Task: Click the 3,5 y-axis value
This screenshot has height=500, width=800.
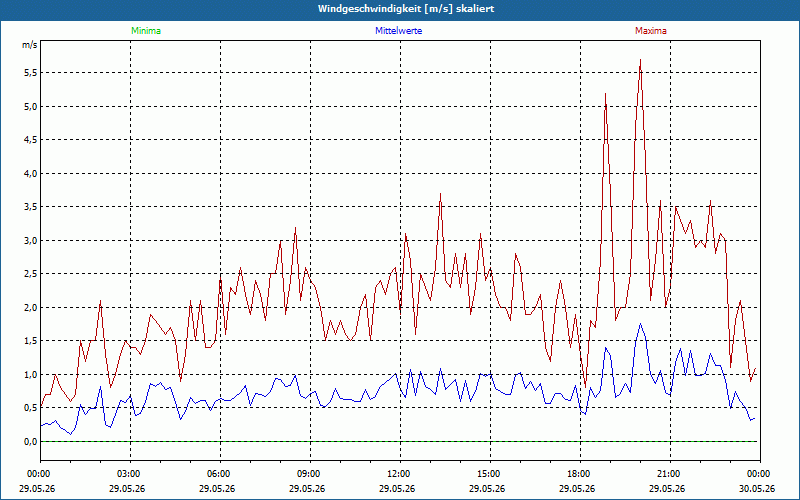Action: (x=31, y=207)
